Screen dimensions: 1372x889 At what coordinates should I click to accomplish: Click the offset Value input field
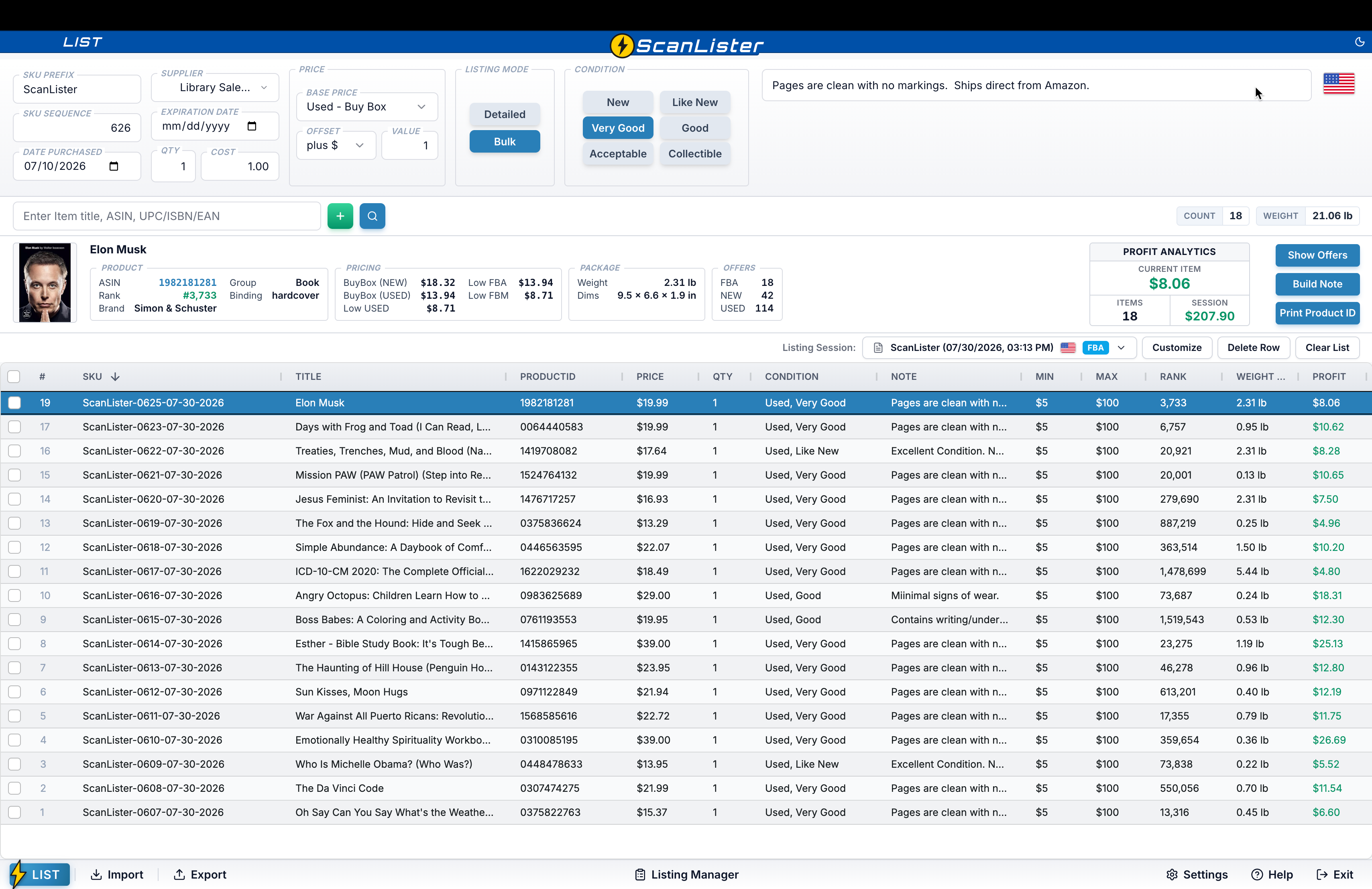tap(409, 145)
